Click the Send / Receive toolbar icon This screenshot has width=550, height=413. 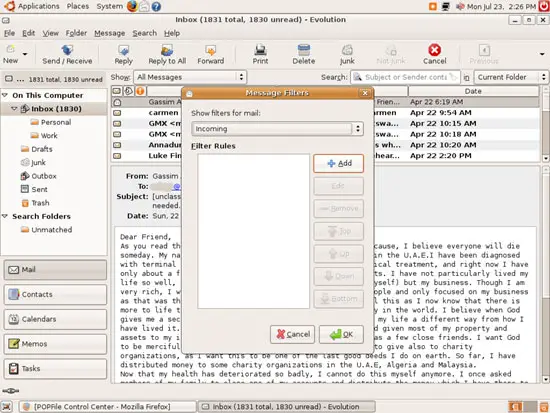pos(67,50)
